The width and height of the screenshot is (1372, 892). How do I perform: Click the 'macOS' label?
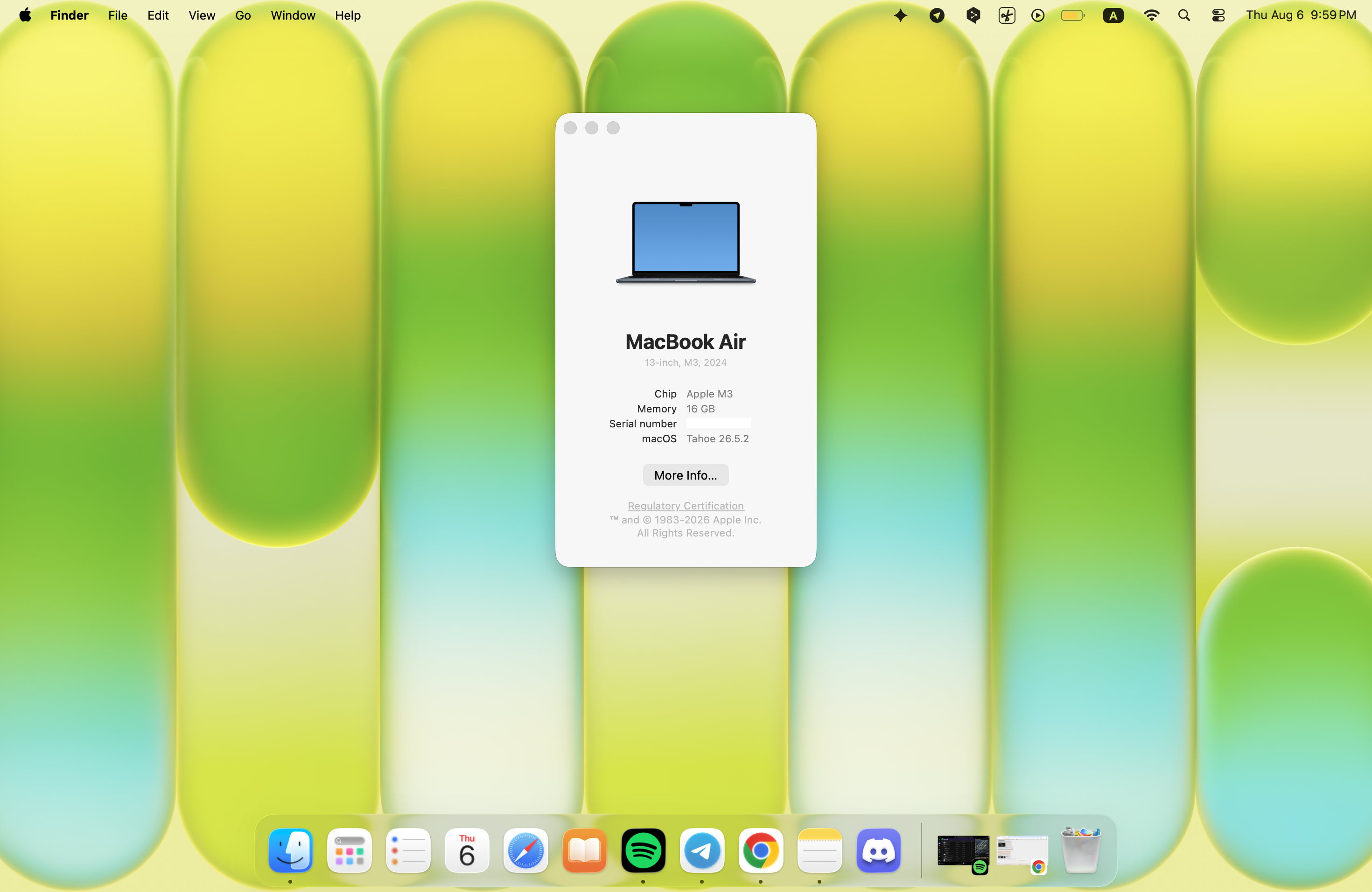[659, 439]
